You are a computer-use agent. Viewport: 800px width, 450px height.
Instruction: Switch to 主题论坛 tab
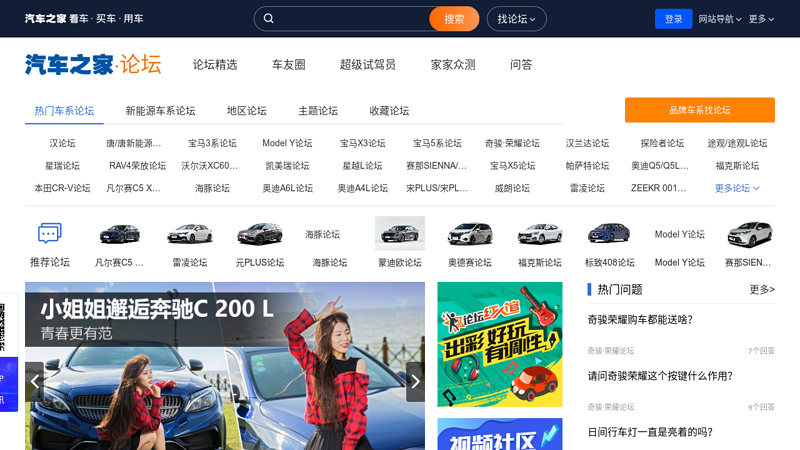point(318,111)
